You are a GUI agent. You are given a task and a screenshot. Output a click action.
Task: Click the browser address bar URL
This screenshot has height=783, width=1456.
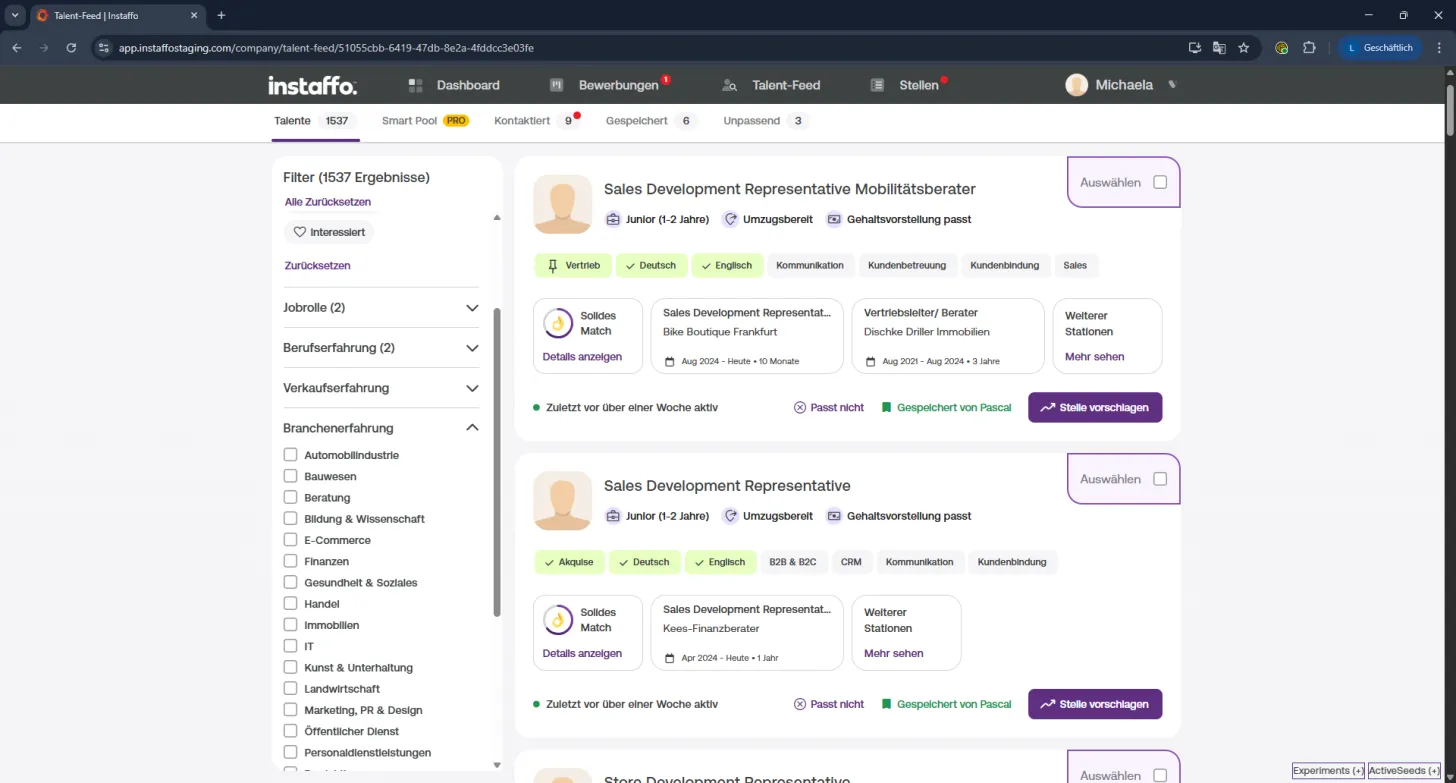pyautogui.click(x=326, y=47)
